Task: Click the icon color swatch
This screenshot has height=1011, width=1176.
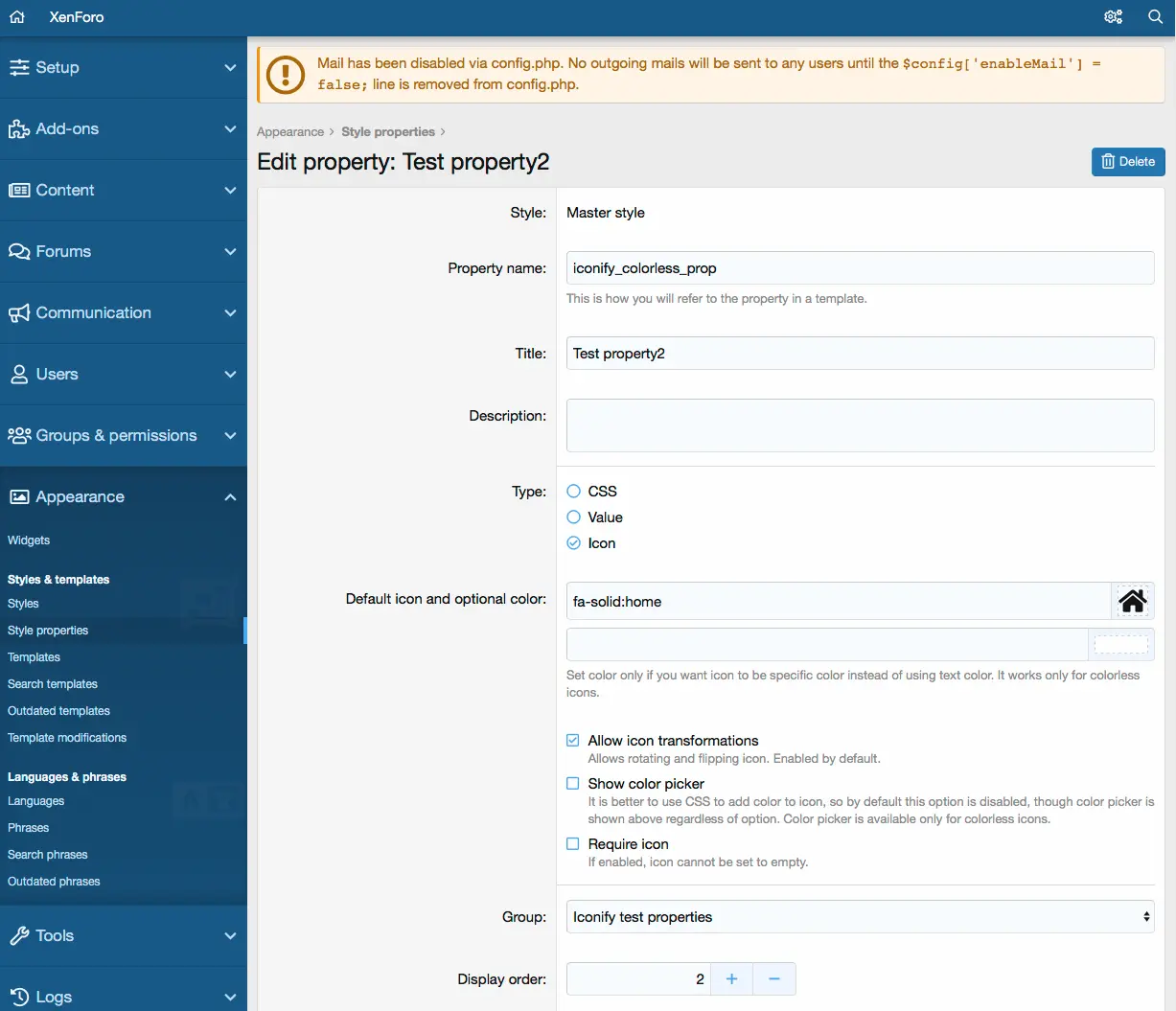Action: tap(1121, 644)
